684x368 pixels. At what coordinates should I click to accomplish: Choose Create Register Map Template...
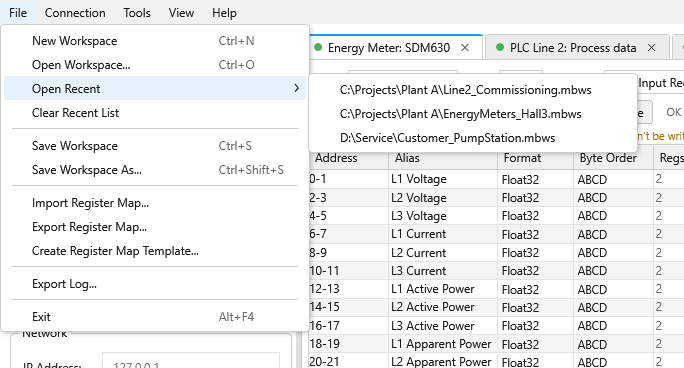point(155,251)
